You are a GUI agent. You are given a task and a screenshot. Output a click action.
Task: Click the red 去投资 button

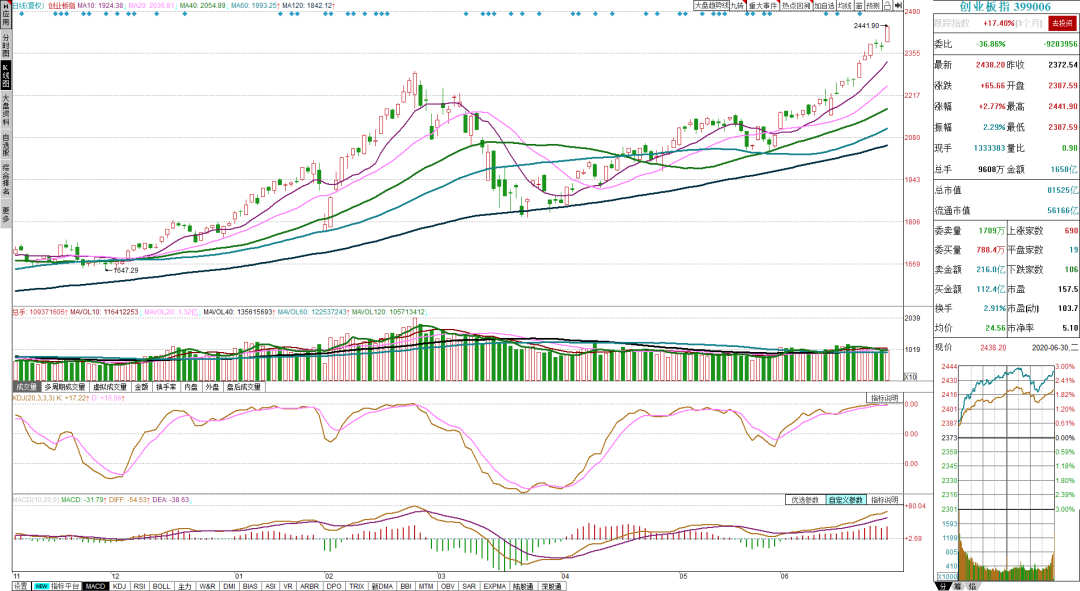pos(1062,23)
